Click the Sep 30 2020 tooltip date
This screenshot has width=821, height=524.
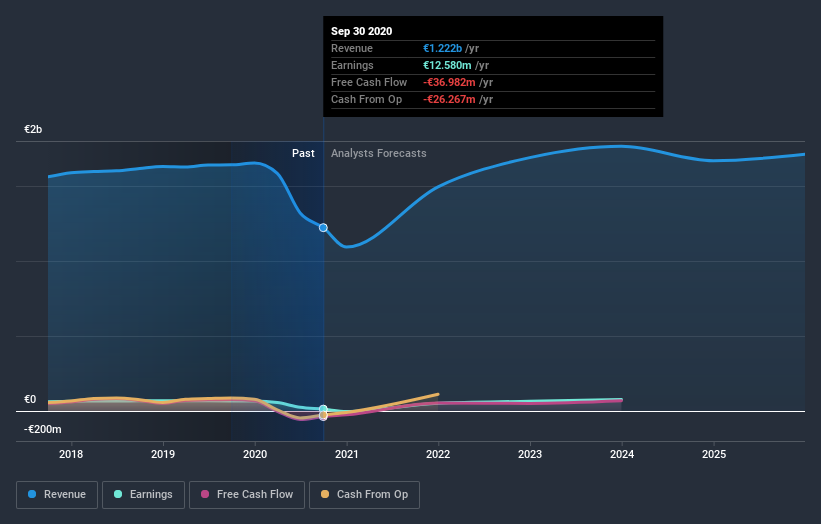(x=361, y=31)
